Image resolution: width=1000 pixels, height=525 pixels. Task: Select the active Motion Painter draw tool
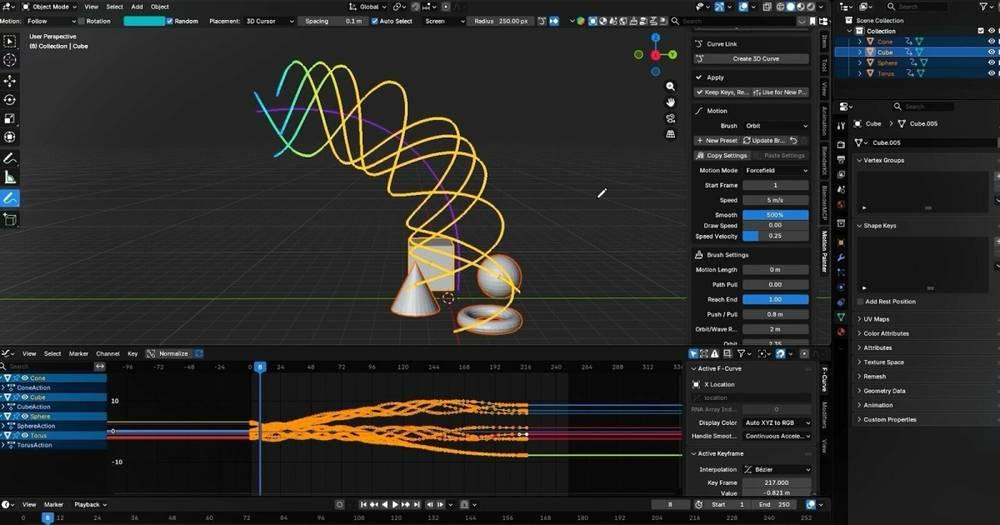tap(10, 198)
